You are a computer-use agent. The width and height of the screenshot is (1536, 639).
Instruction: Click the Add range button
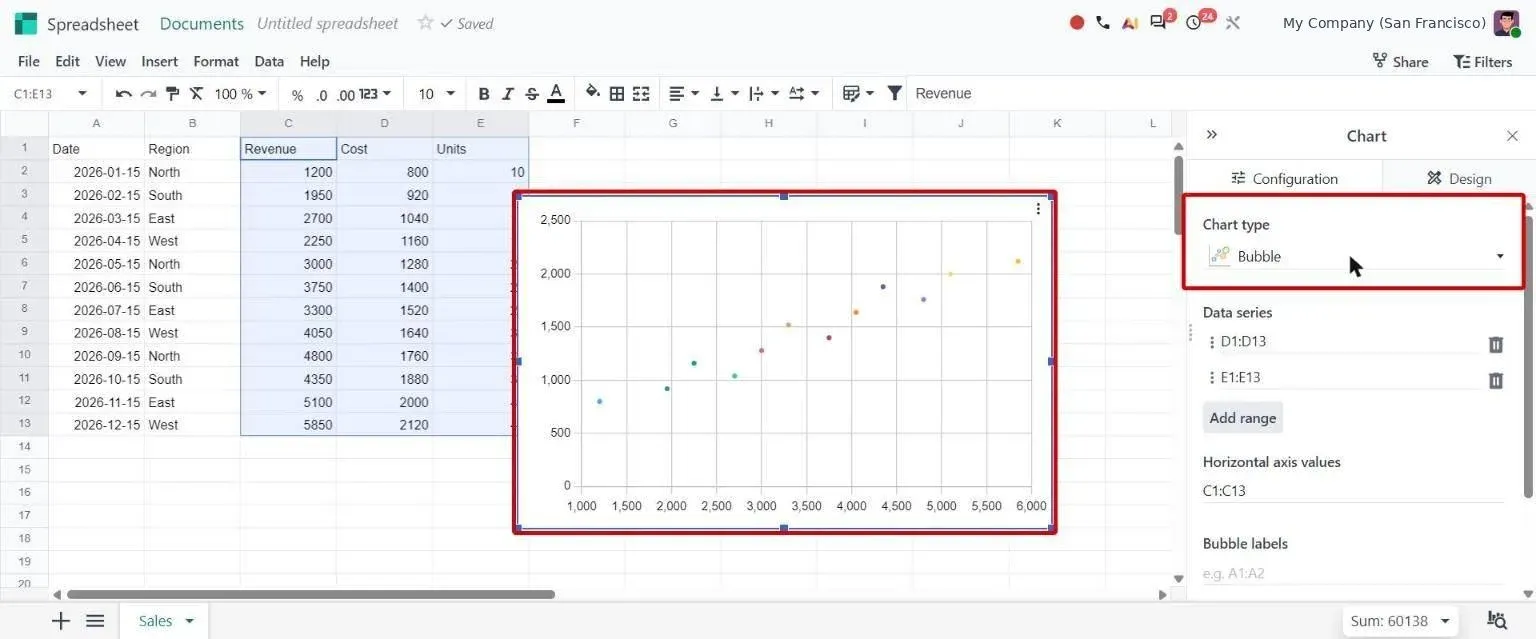pos(1242,418)
